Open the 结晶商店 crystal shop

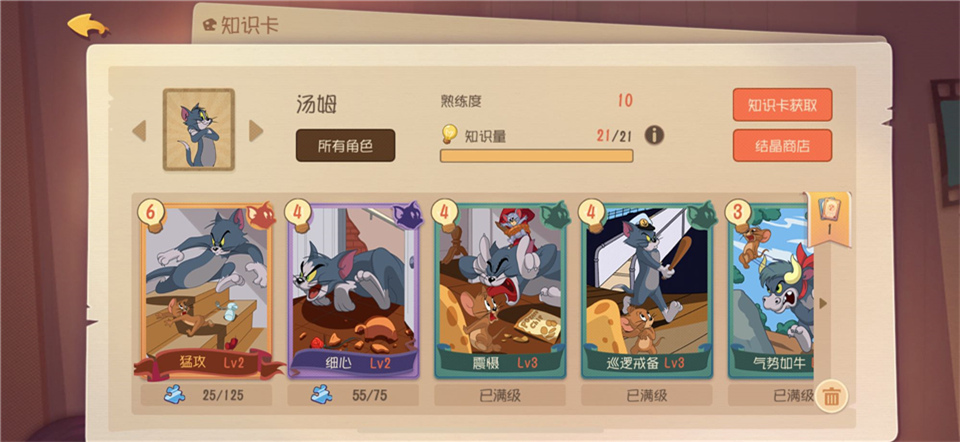click(782, 146)
